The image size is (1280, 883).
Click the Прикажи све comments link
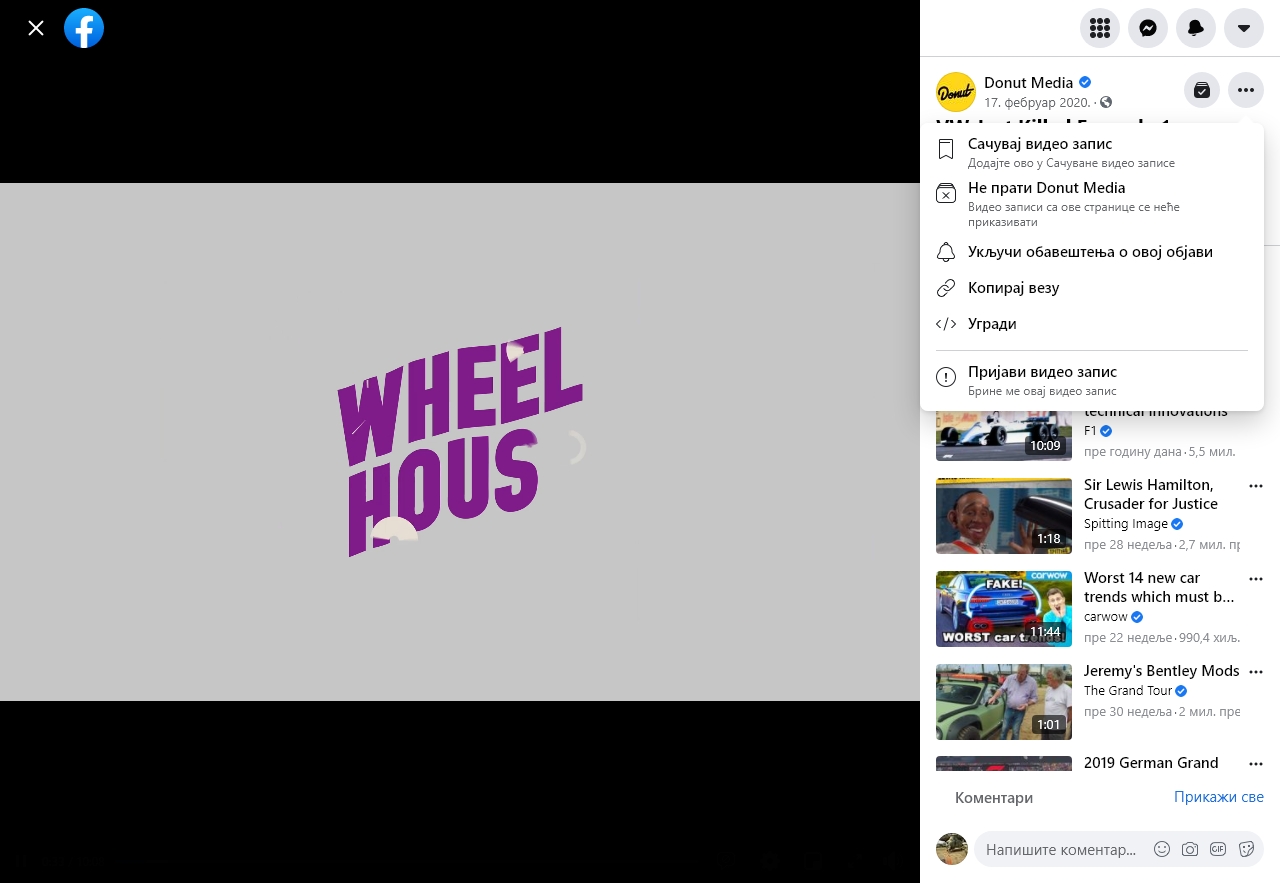click(x=1219, y=797)
